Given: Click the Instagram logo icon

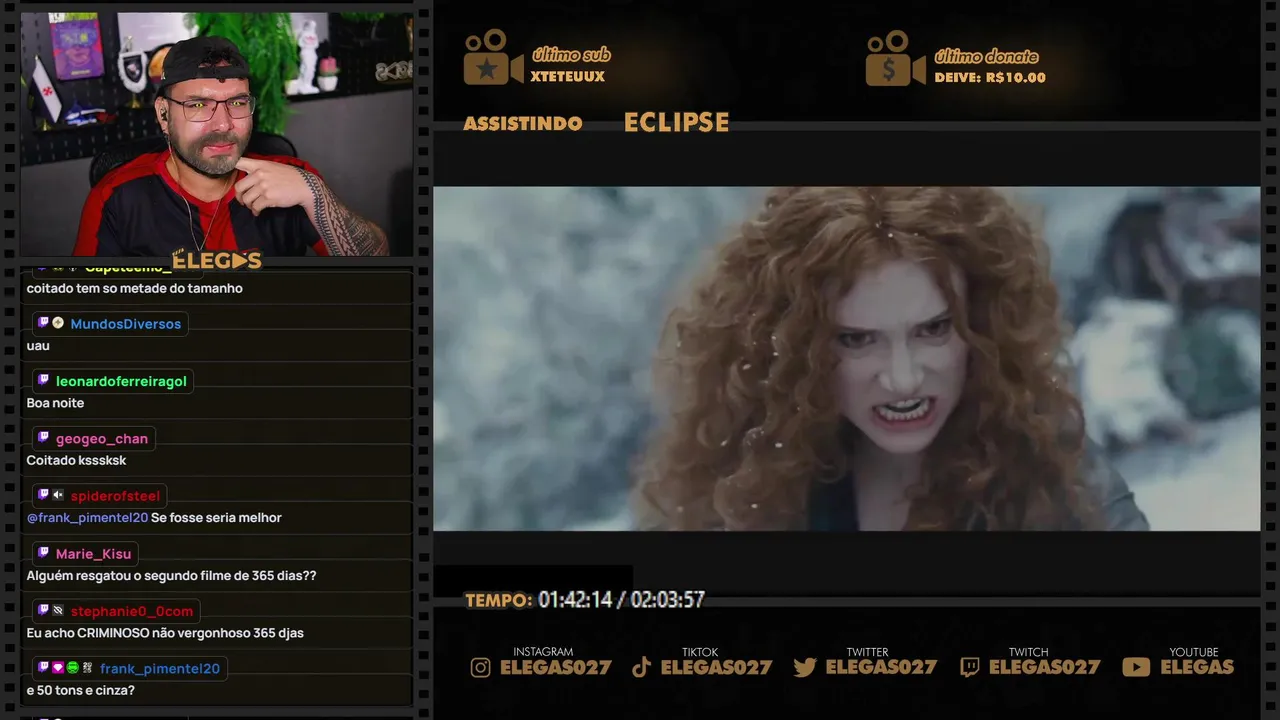Looking at the screenshot, I should [x=481, y=667].
